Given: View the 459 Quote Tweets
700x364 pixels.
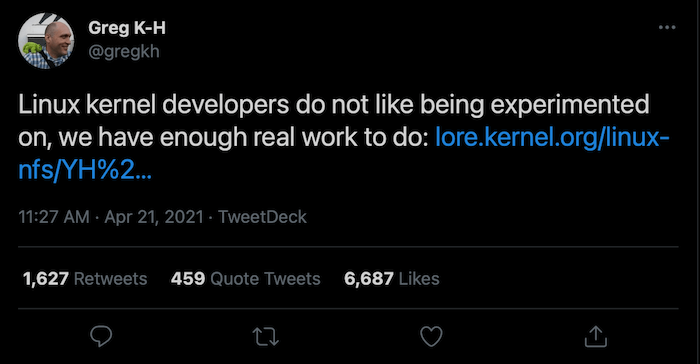Looking at the screenshot, I should pyautogui.click(x=246, y=279).
